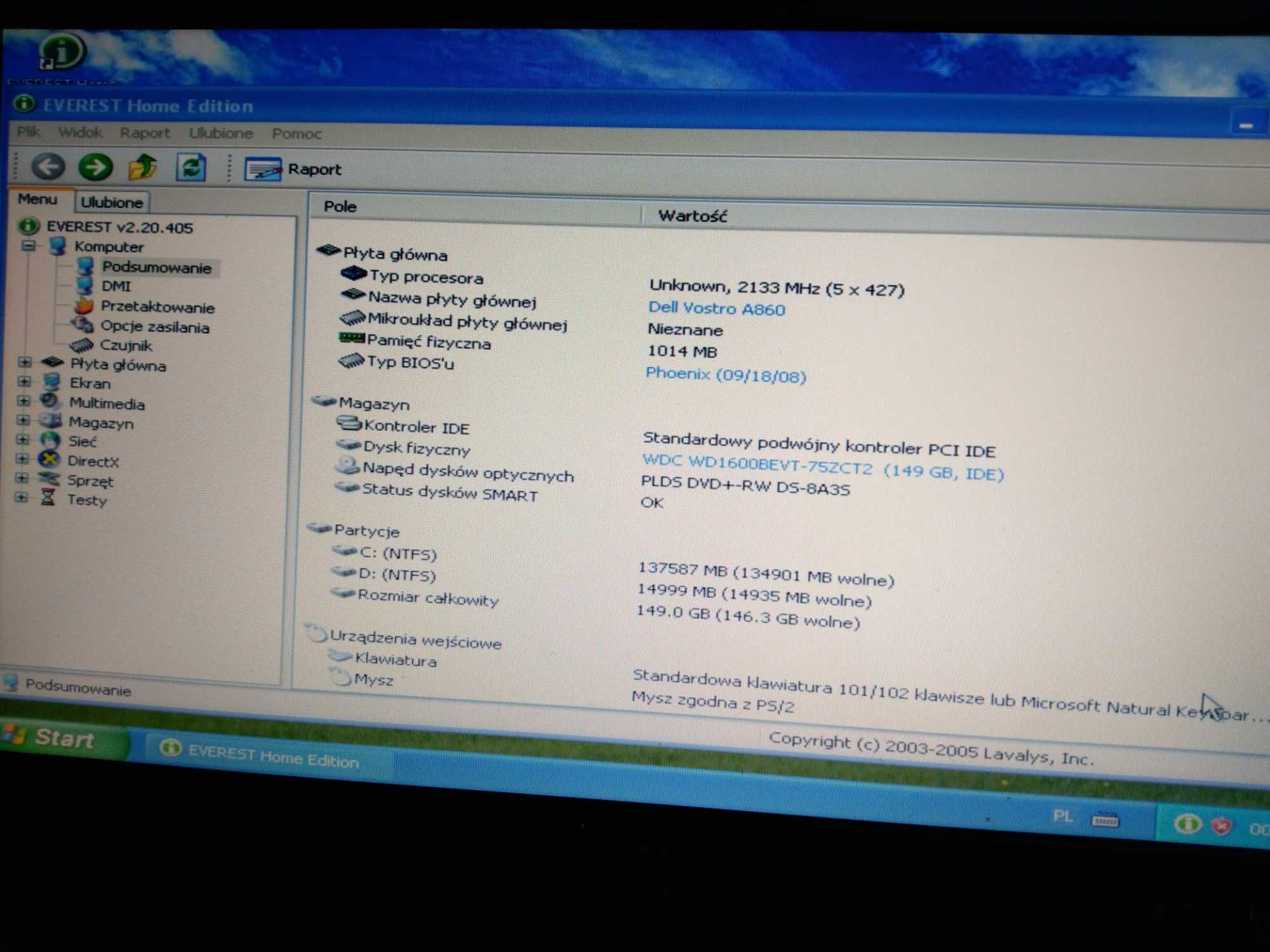Click the EVEREST tray icon

1187,824
